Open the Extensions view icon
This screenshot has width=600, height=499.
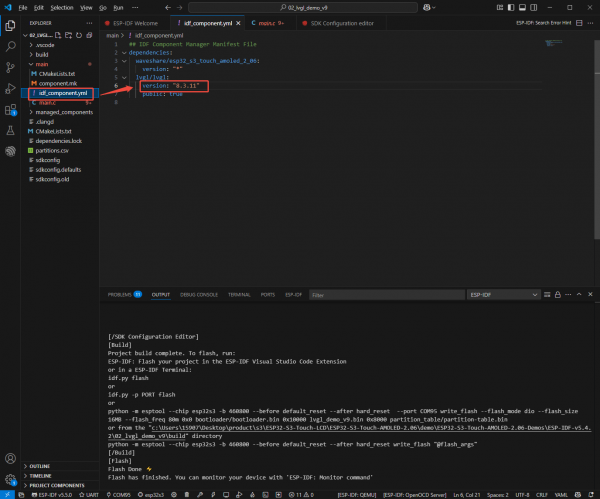[10, 110]
